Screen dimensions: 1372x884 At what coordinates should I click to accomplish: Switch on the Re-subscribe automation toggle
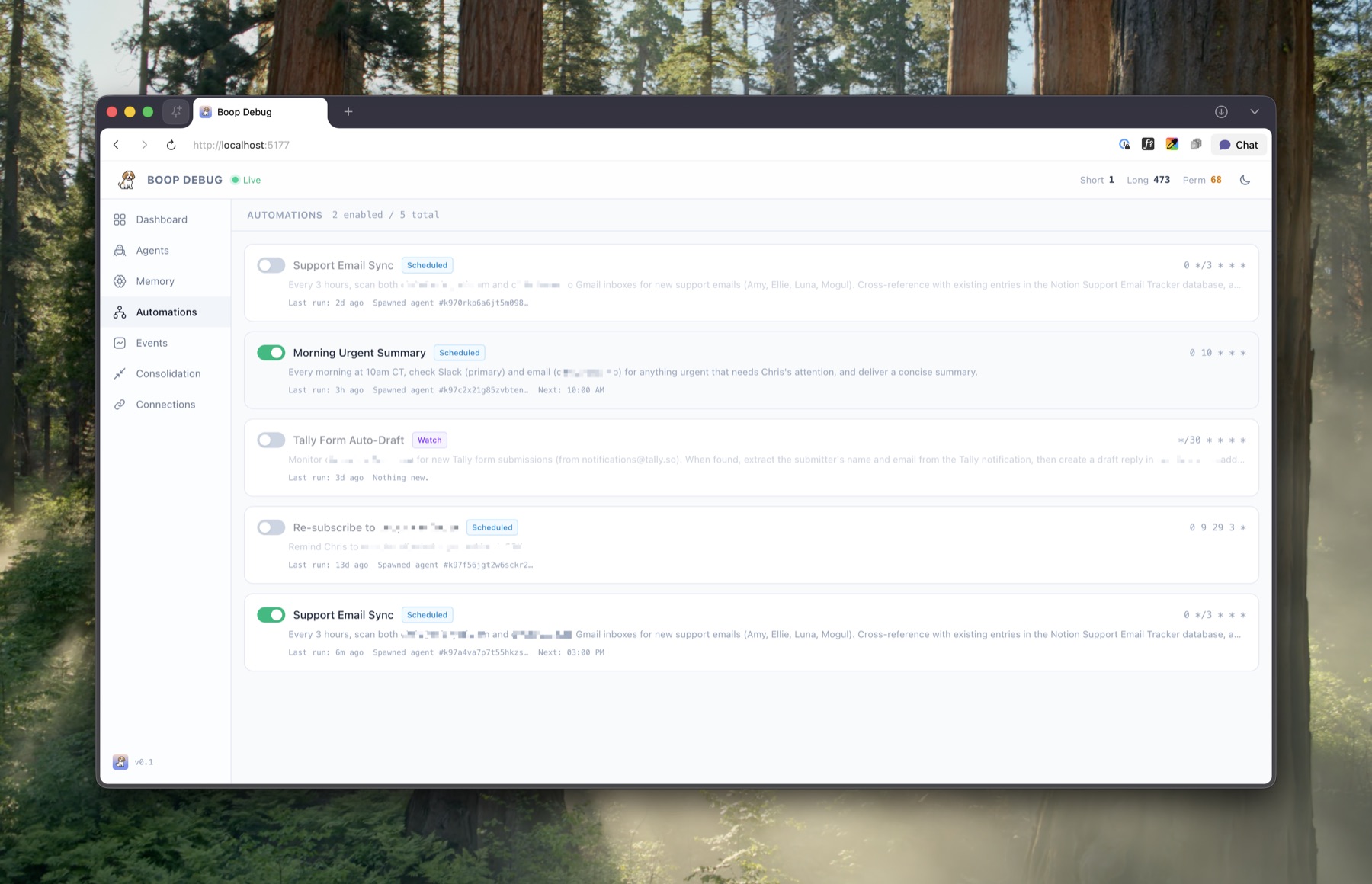(x=271, y=527)
